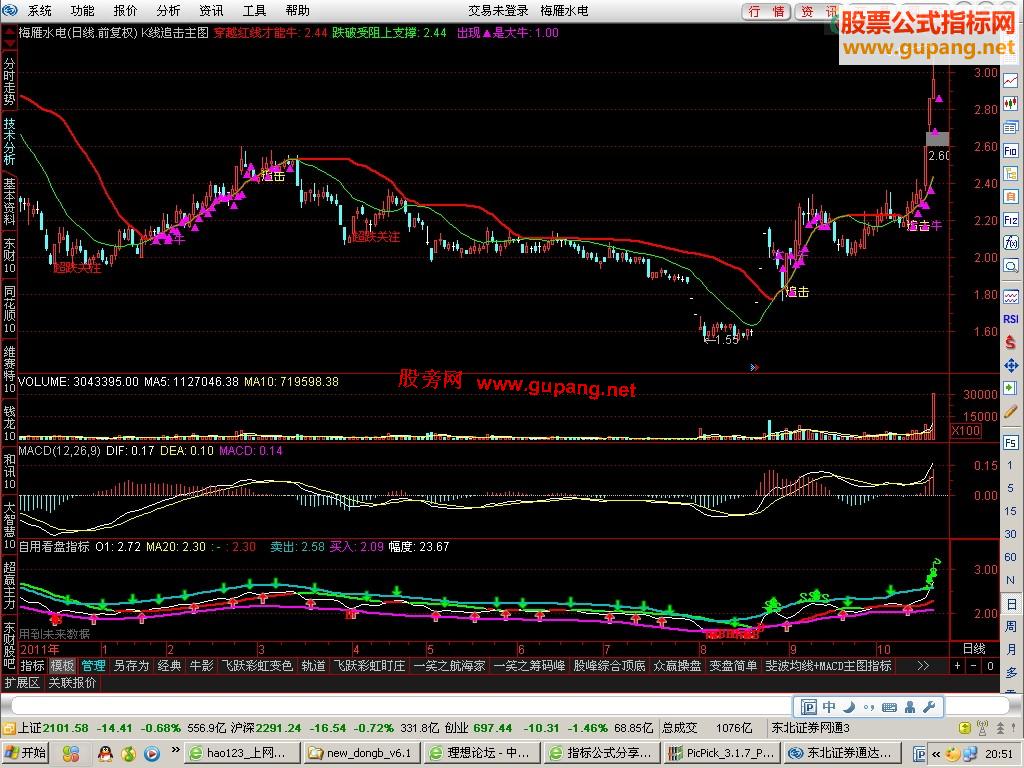Screen dimensions: 1024x768
Task: Switch to 60-minute period
Action: click(x=1010, y=556)
